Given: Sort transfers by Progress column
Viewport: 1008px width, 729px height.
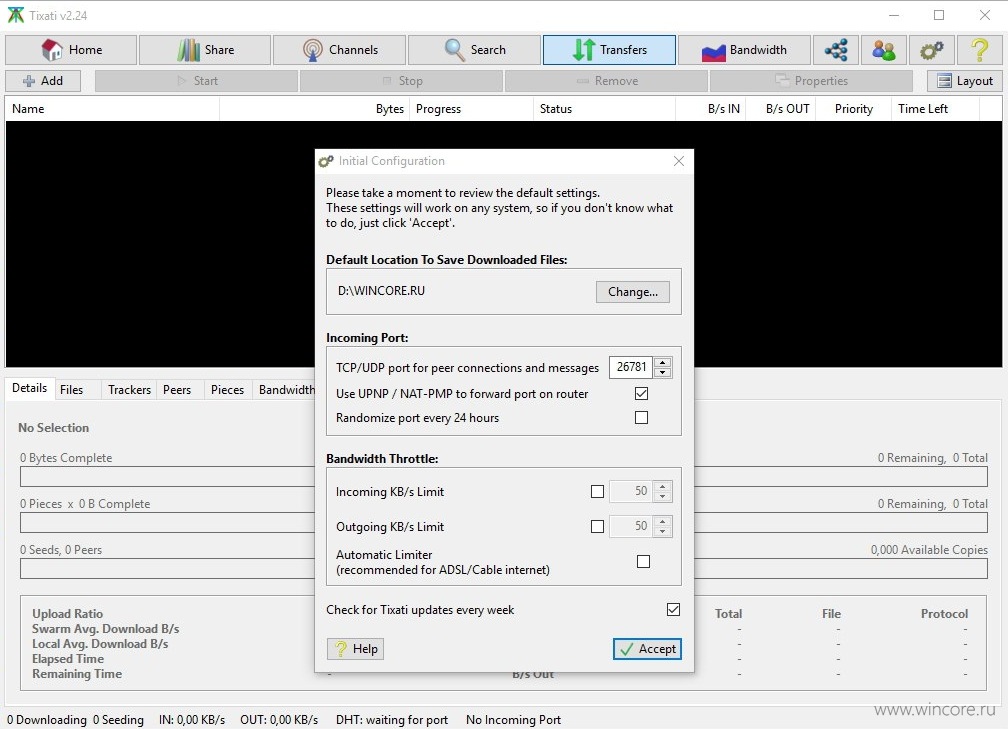Looking at the screenshot, I should (471, 109).
